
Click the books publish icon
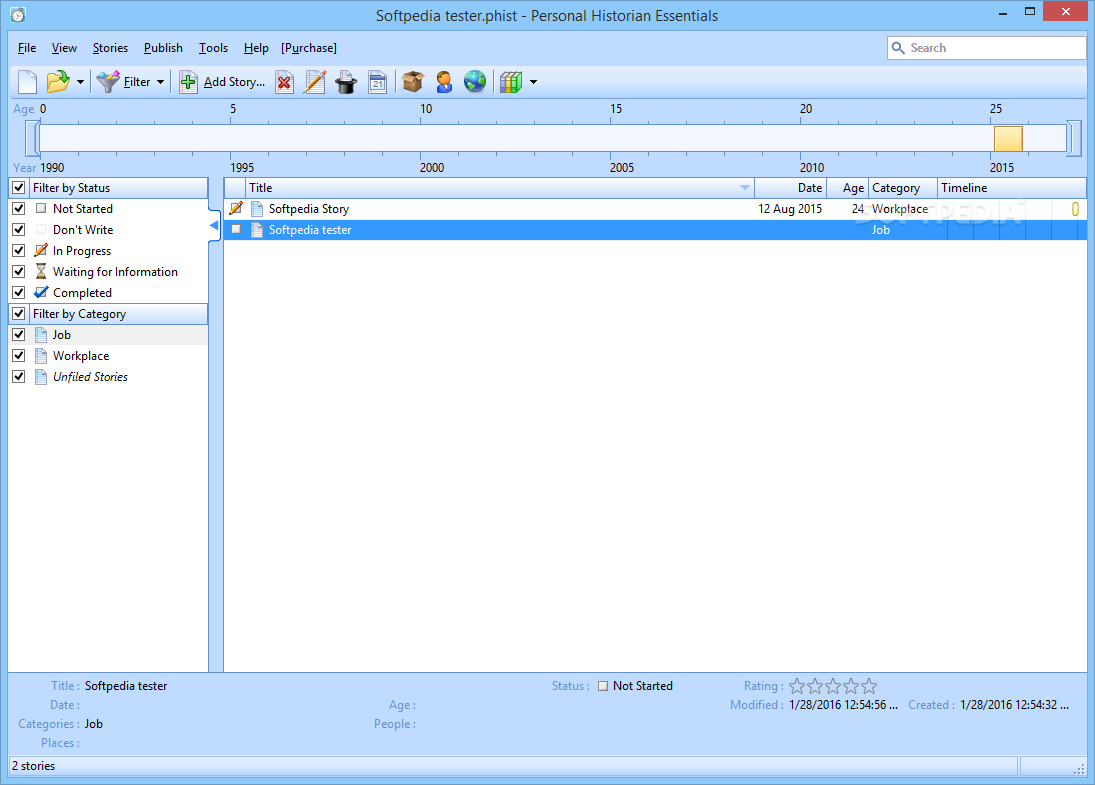(x=510, y=82)
